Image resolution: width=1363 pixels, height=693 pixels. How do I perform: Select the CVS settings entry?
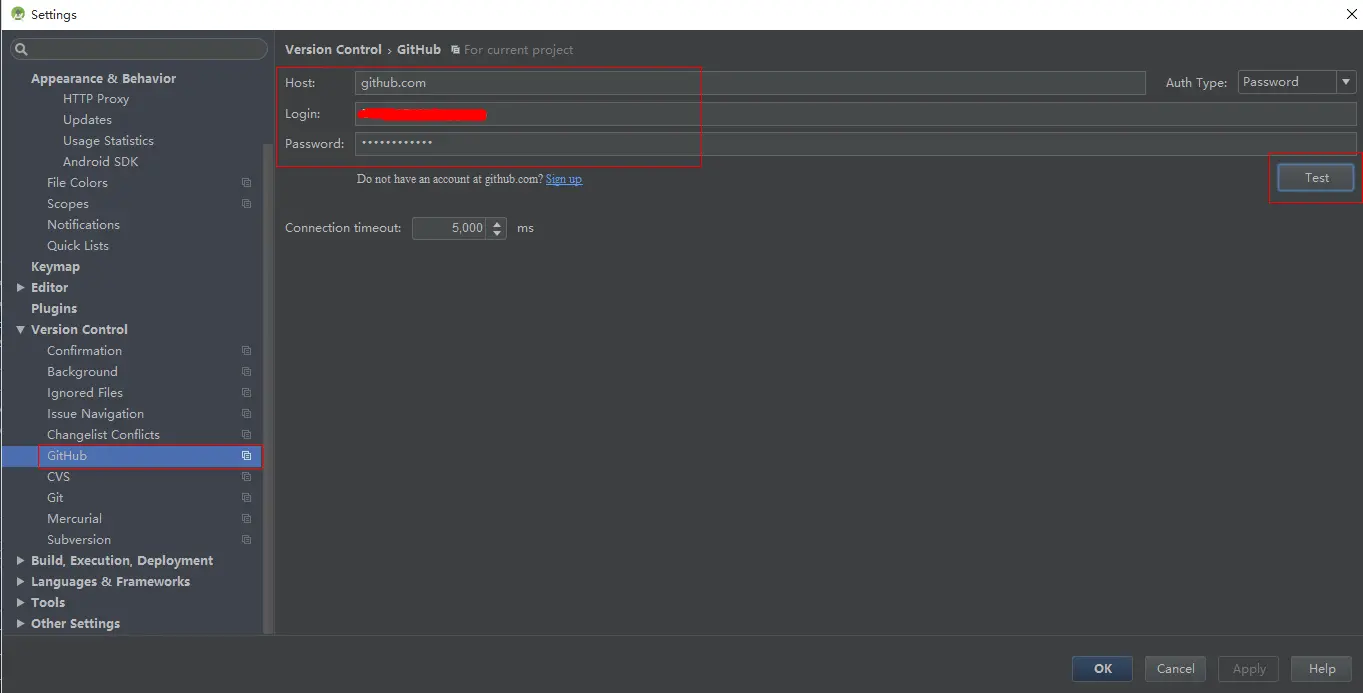[58, 477]
